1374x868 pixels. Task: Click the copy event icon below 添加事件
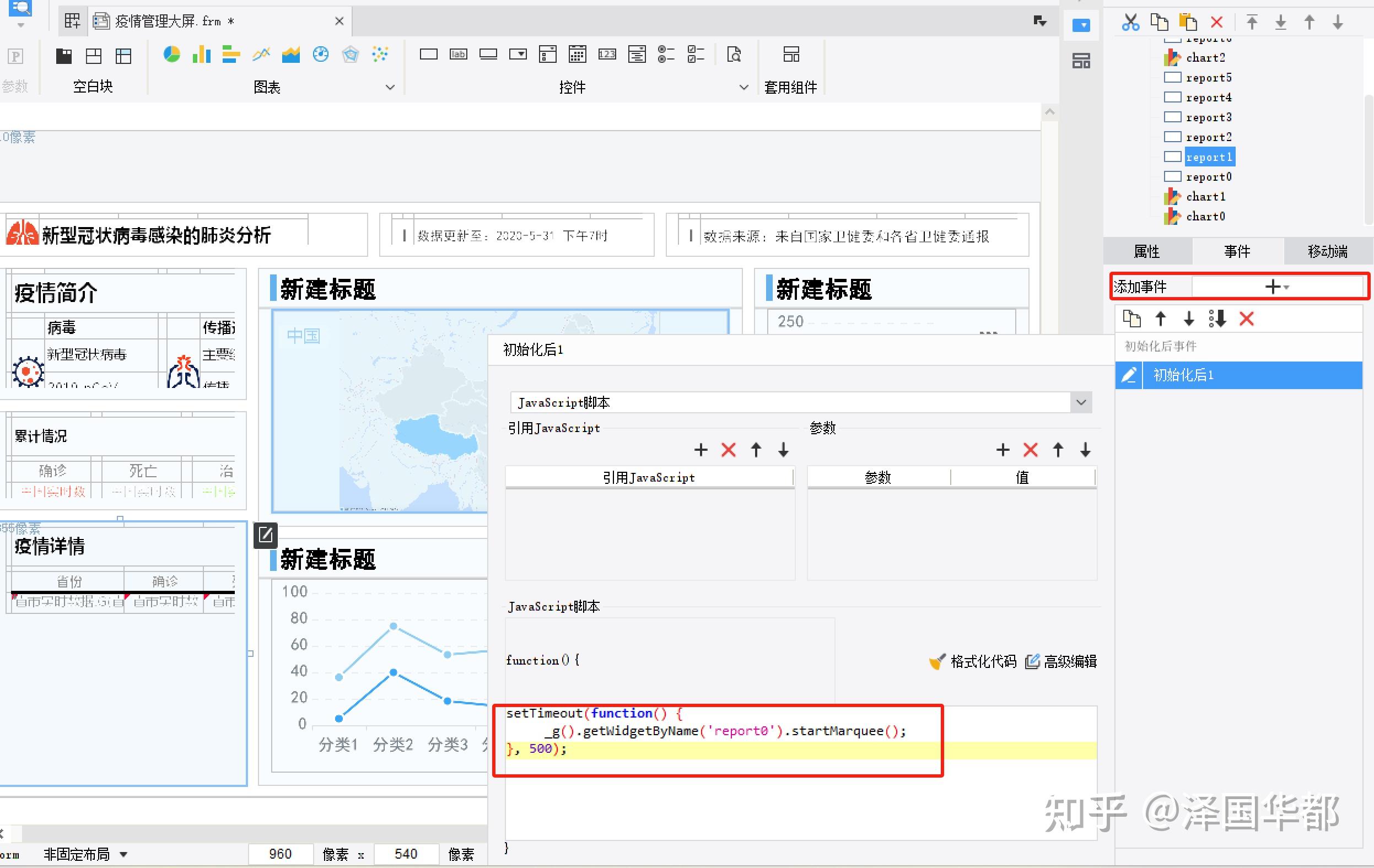click(1132, 319)
